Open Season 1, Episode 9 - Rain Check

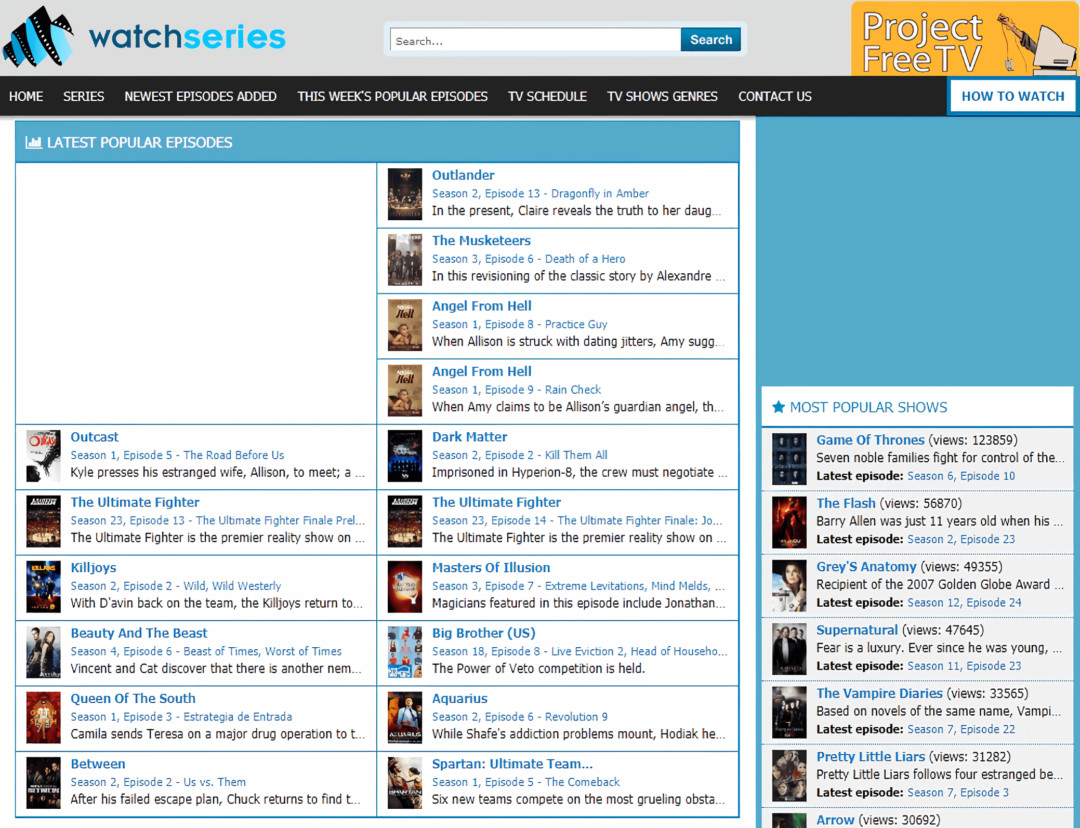516,390
